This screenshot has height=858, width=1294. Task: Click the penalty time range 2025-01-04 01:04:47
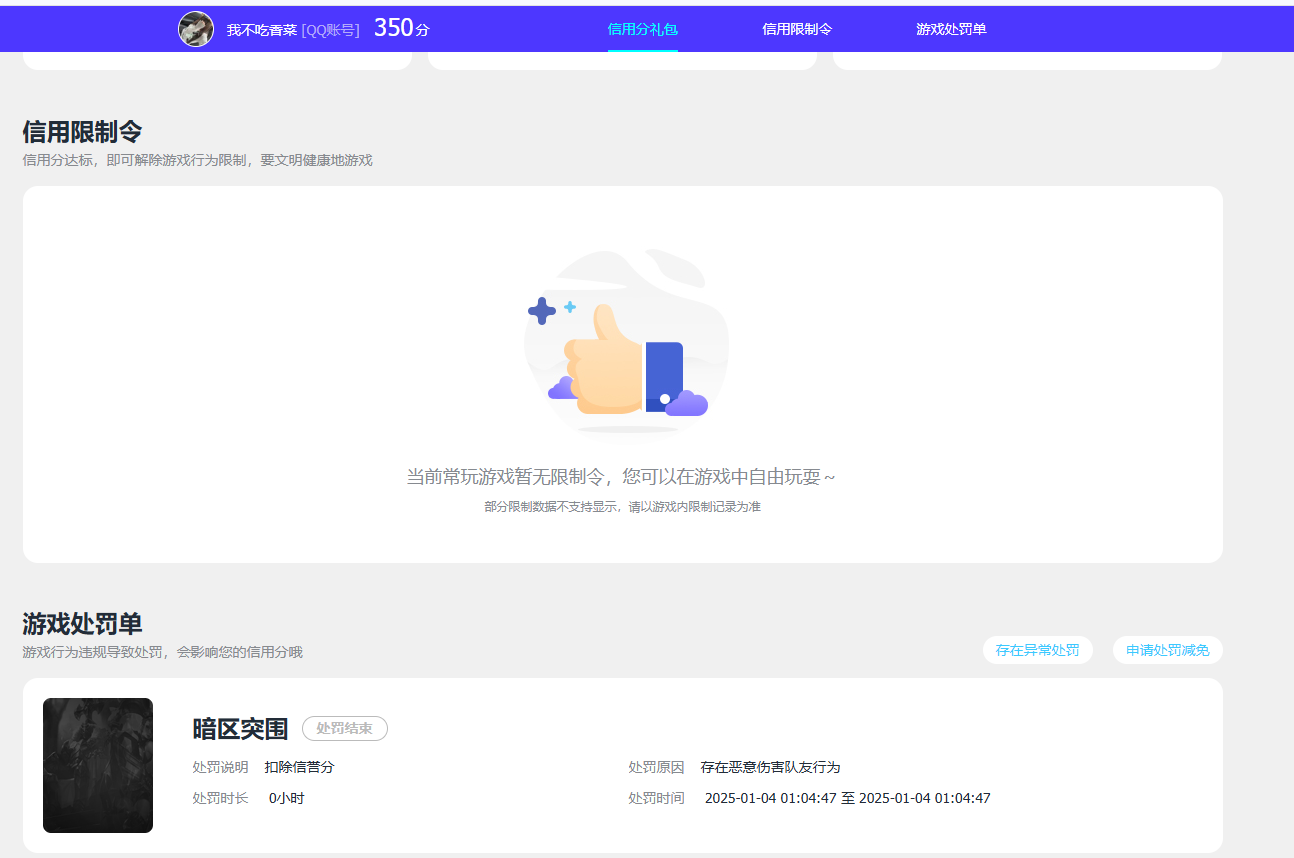[848, 798]
